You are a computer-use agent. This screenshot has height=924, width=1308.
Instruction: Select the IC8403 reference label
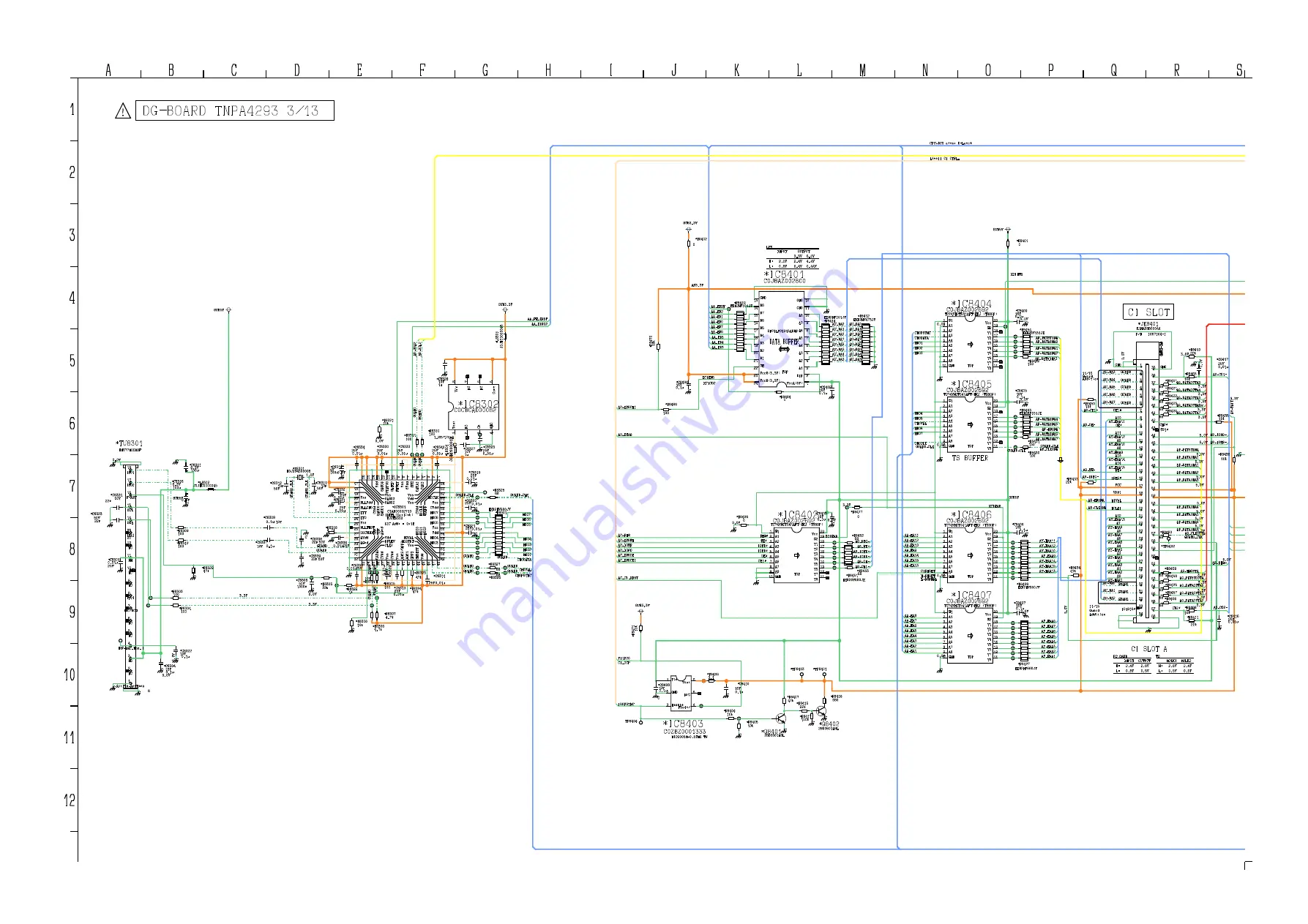[684, 724]
